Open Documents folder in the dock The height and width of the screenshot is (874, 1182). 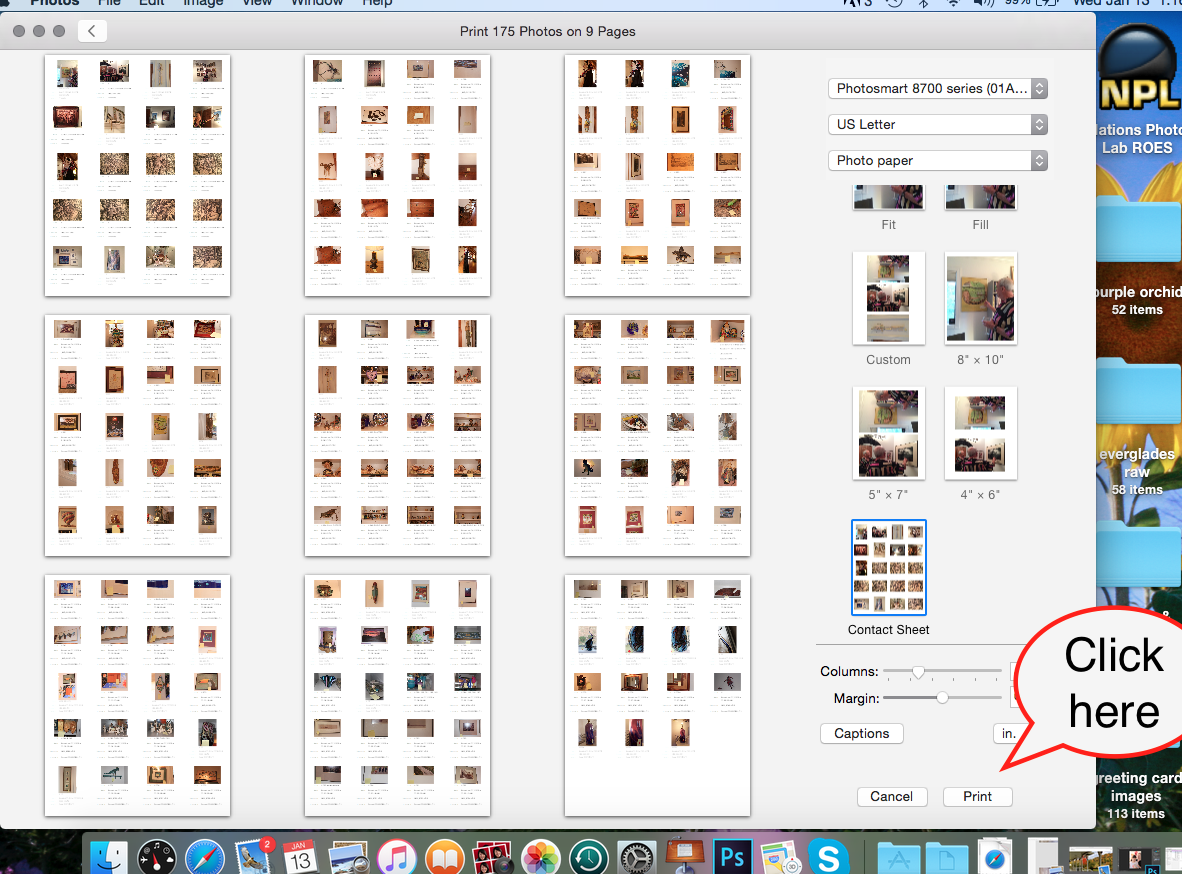[x=947, y=857]
